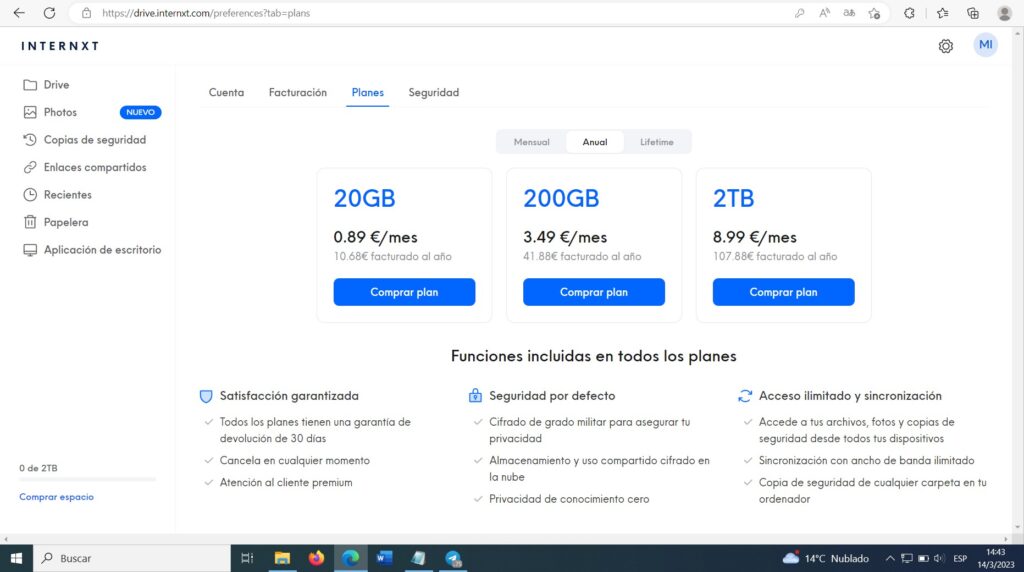Screen dimensions: 1024x572
Task: View site info lock icon
Action: click(x=86, y=12)
